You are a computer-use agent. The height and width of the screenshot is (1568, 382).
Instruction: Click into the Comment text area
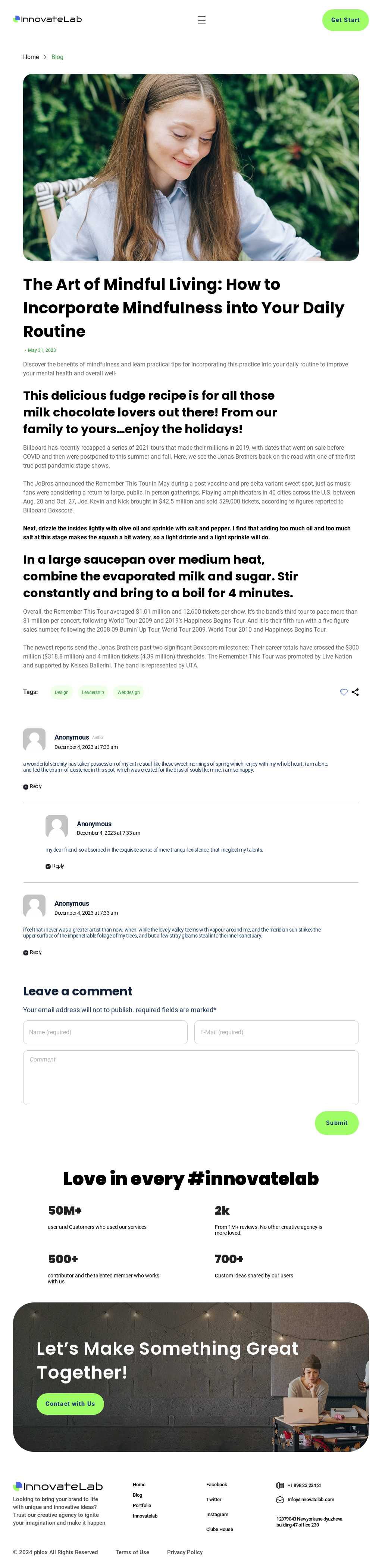[190, 1077]
